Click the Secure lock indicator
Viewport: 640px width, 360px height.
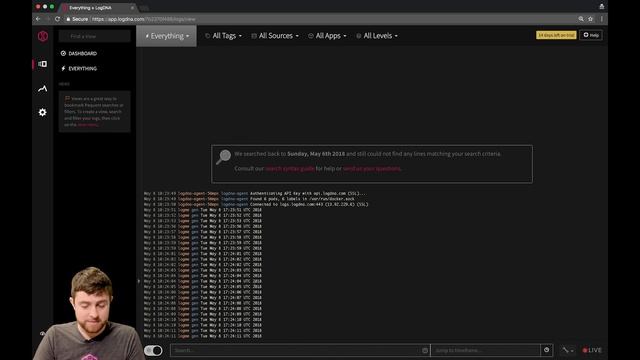click(x=77, y=19)
